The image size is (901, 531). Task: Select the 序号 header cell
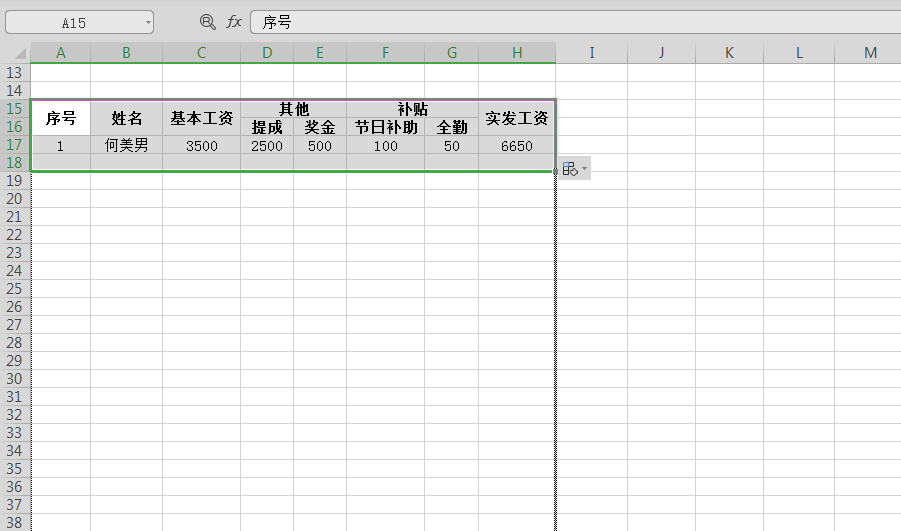[61, 118]
